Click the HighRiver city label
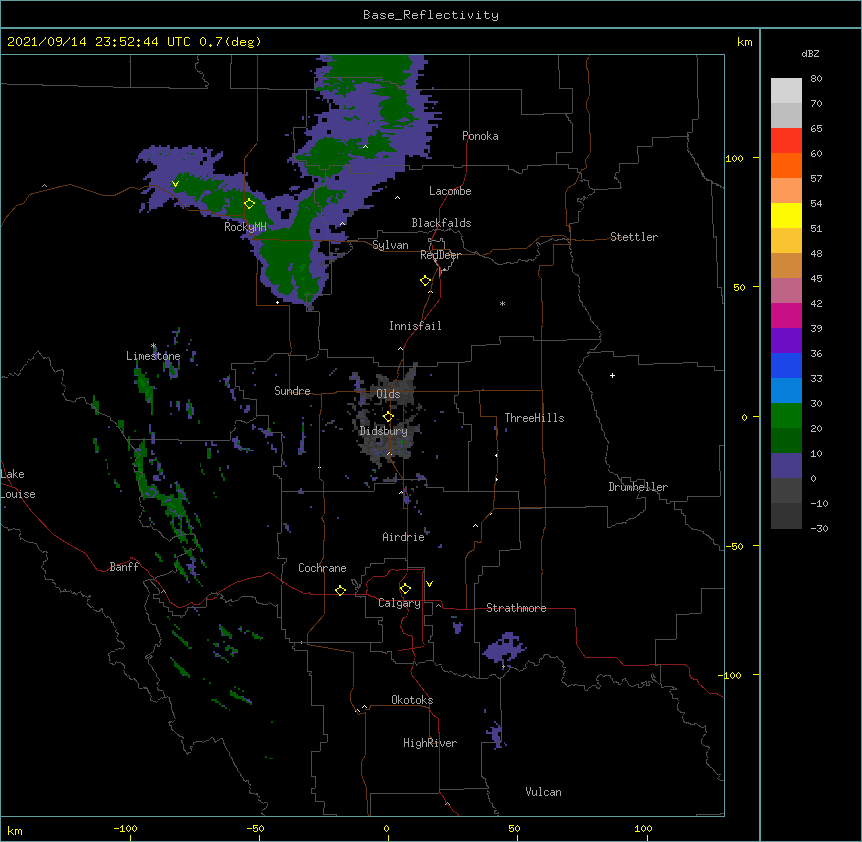 [430, 743]
